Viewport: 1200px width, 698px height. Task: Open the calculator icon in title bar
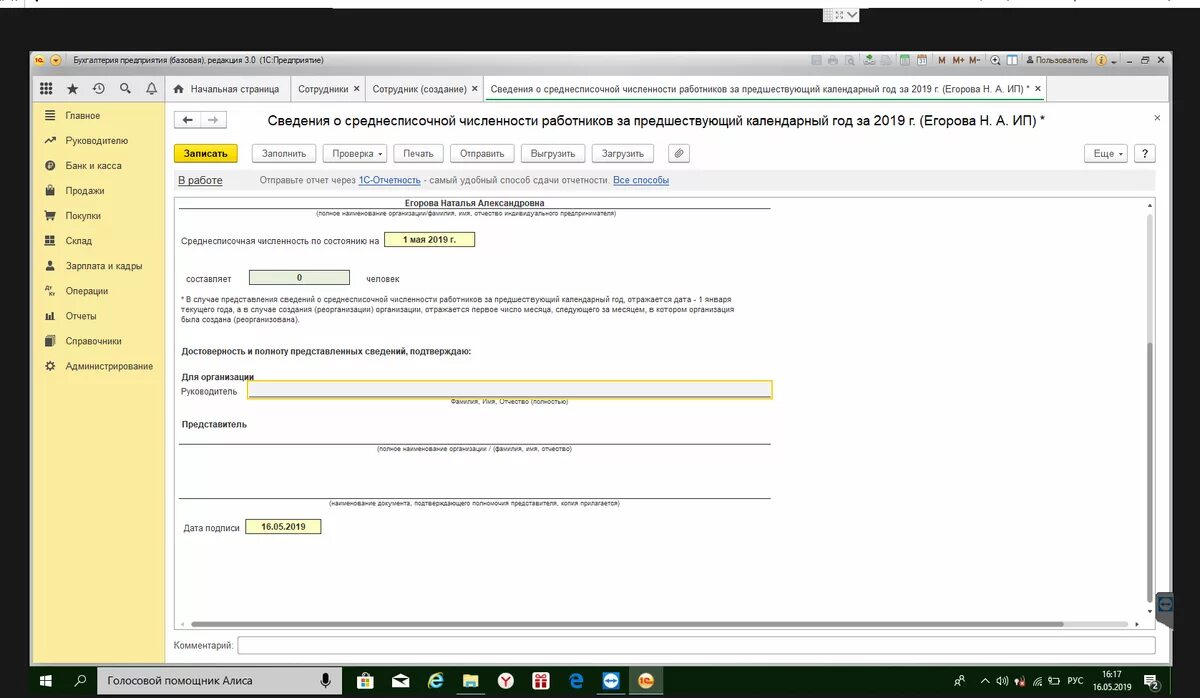click(x=905, y=60)
